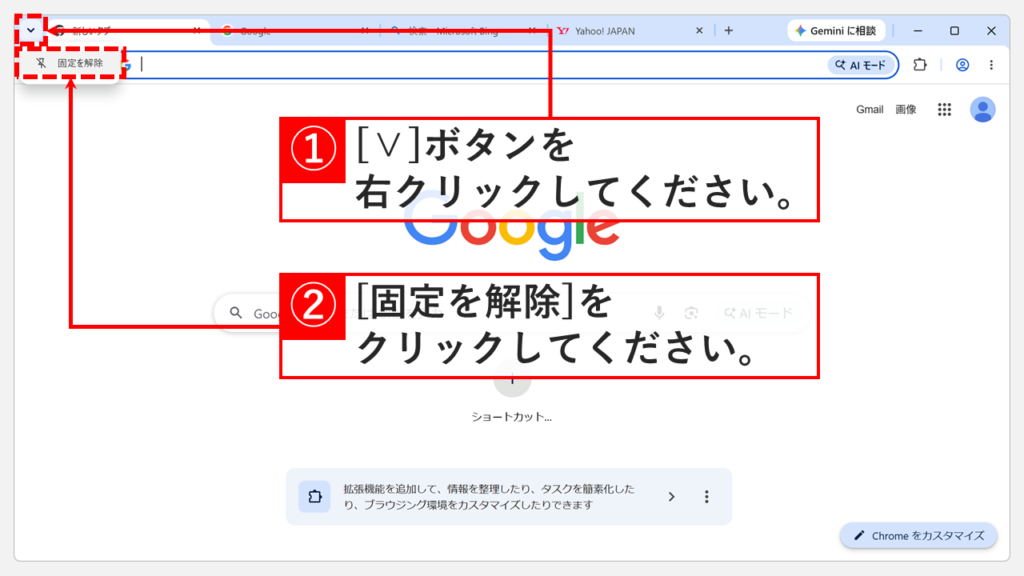Maximize the Chrome window
Viewport: 1024px width, 576px height.
tap(954, 31)
